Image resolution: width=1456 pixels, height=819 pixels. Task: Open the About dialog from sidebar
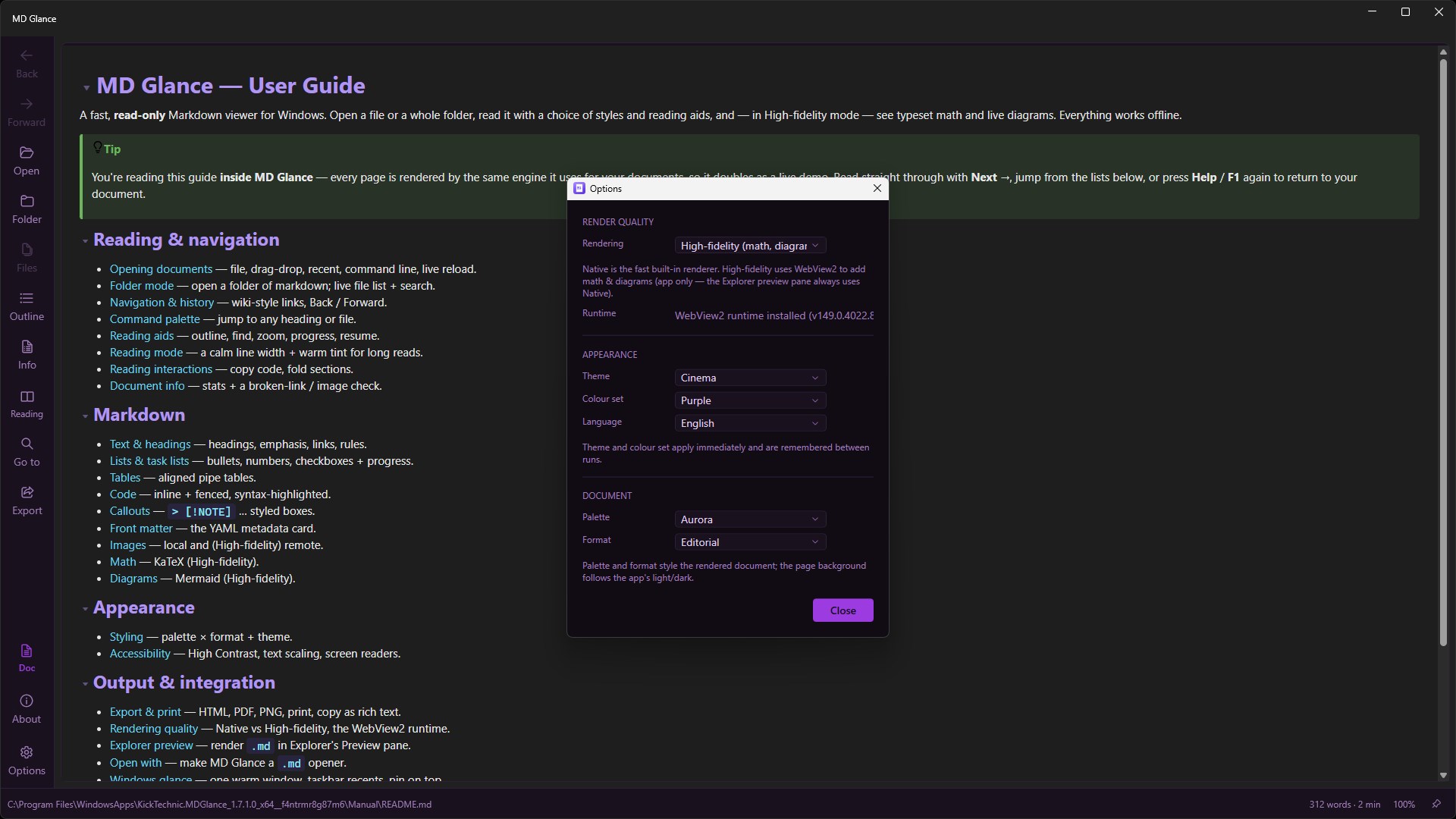[27, 709]
